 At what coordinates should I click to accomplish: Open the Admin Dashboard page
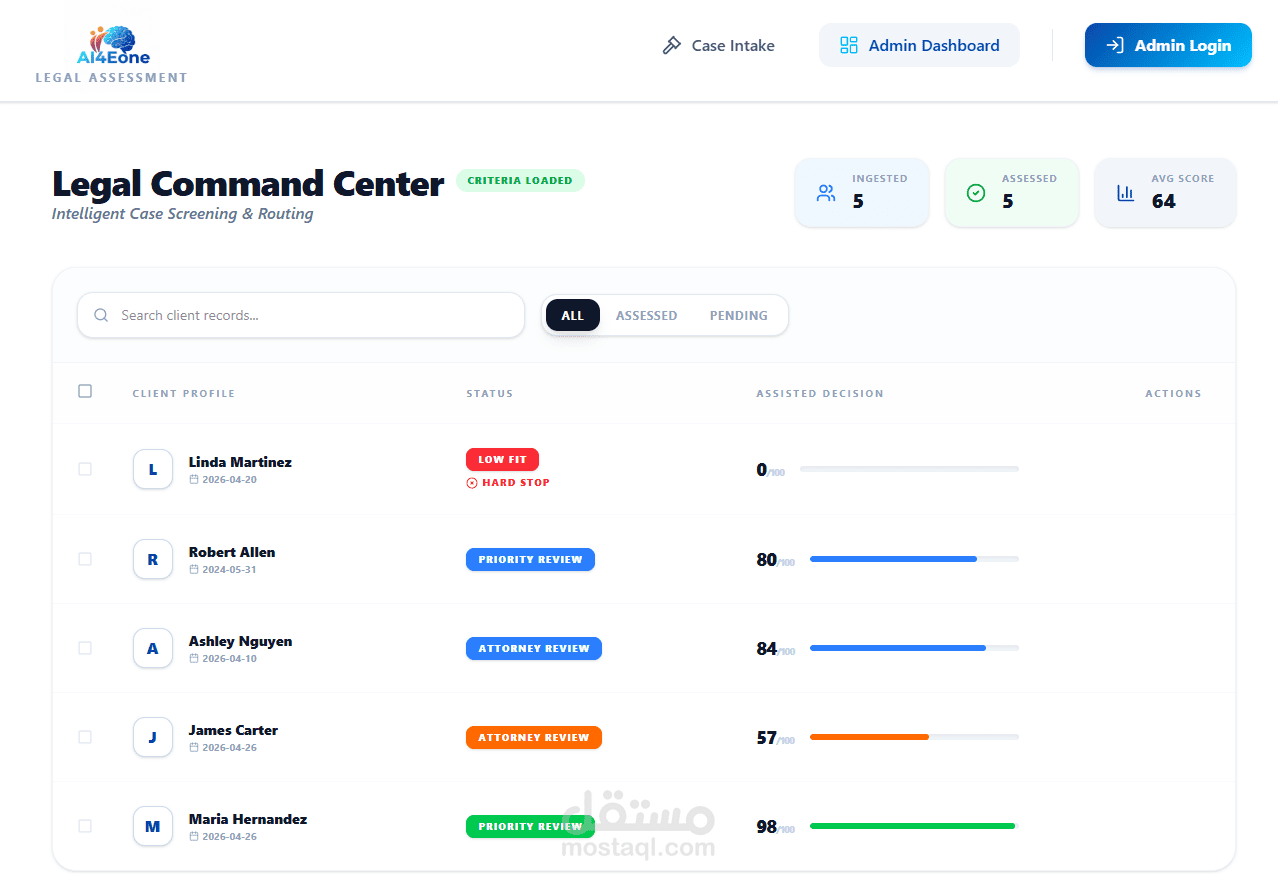coord(919,45)
